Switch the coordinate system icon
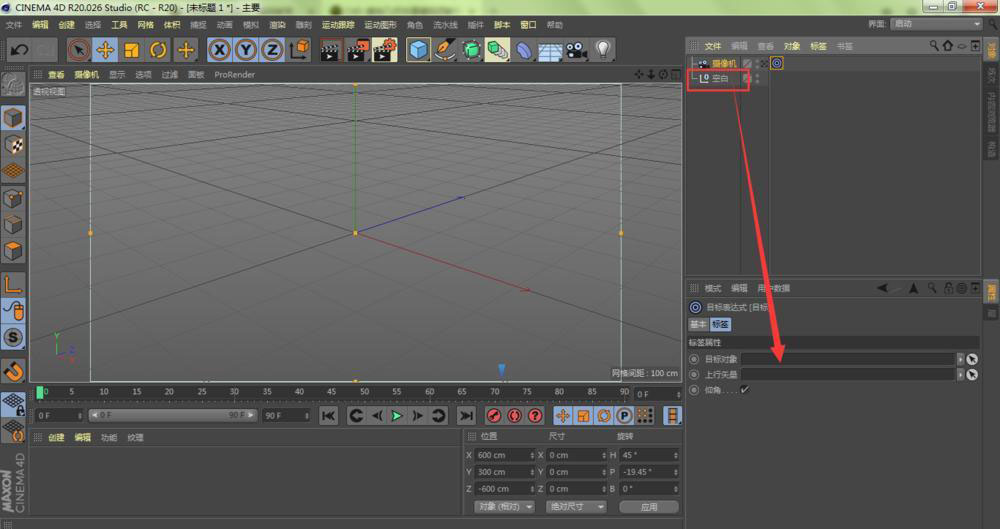 299,50
